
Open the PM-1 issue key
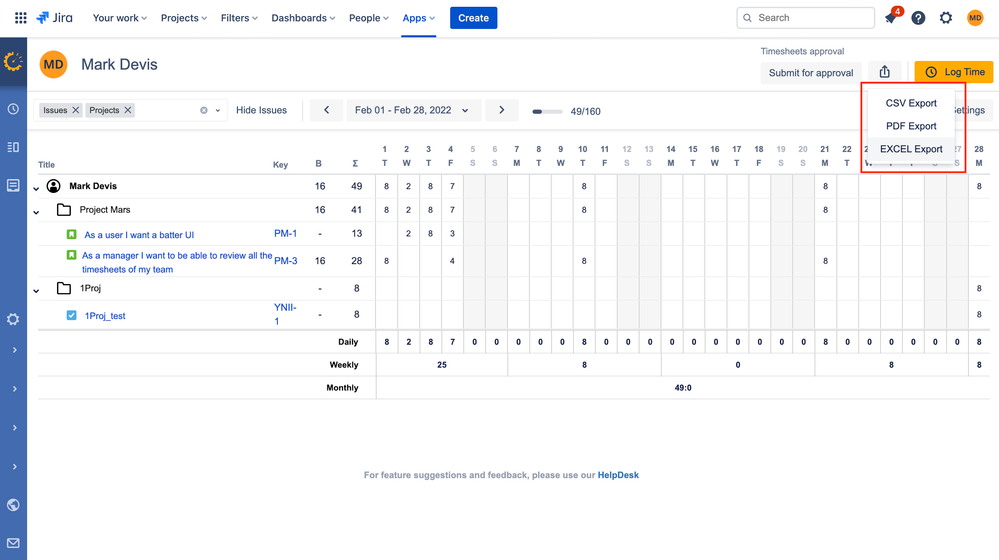click(x=285, y=234)
